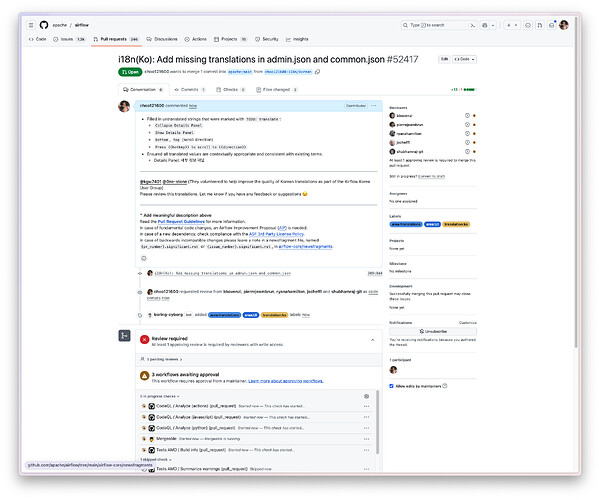
Task: Copy the head branch name icon
Action: (317, 72)
